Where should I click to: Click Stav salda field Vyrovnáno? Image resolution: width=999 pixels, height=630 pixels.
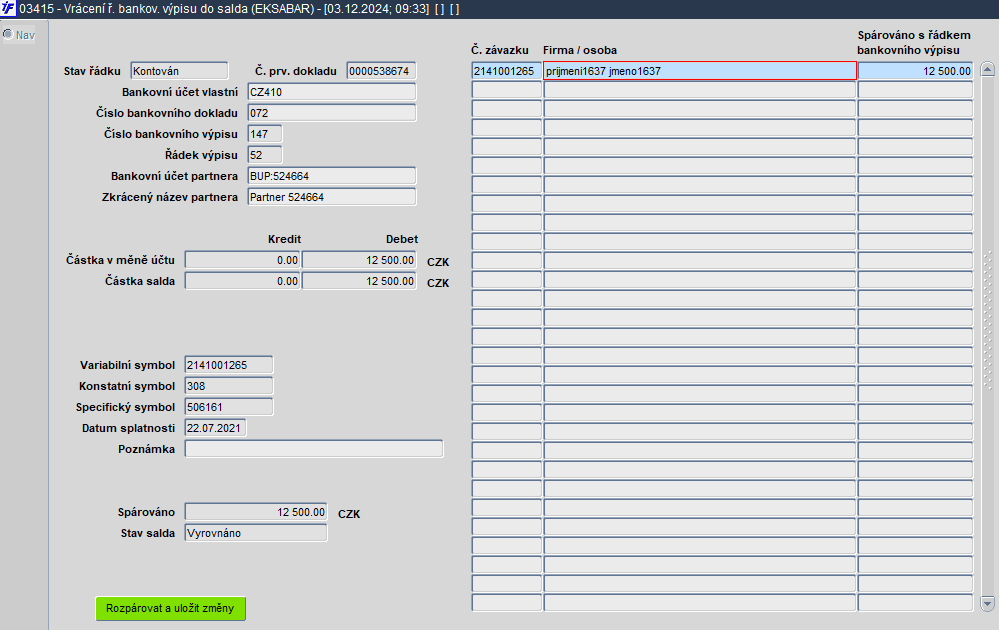pos(256,533)
